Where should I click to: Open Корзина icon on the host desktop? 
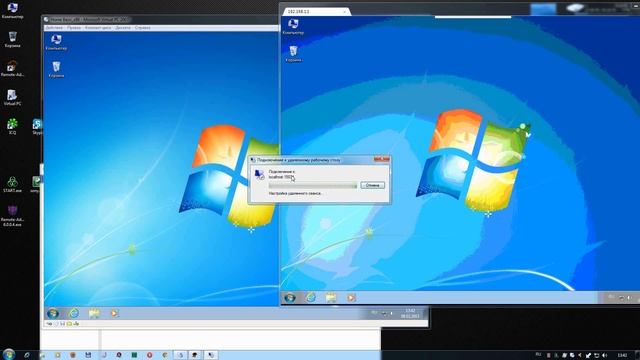click(x=13, y=39)
